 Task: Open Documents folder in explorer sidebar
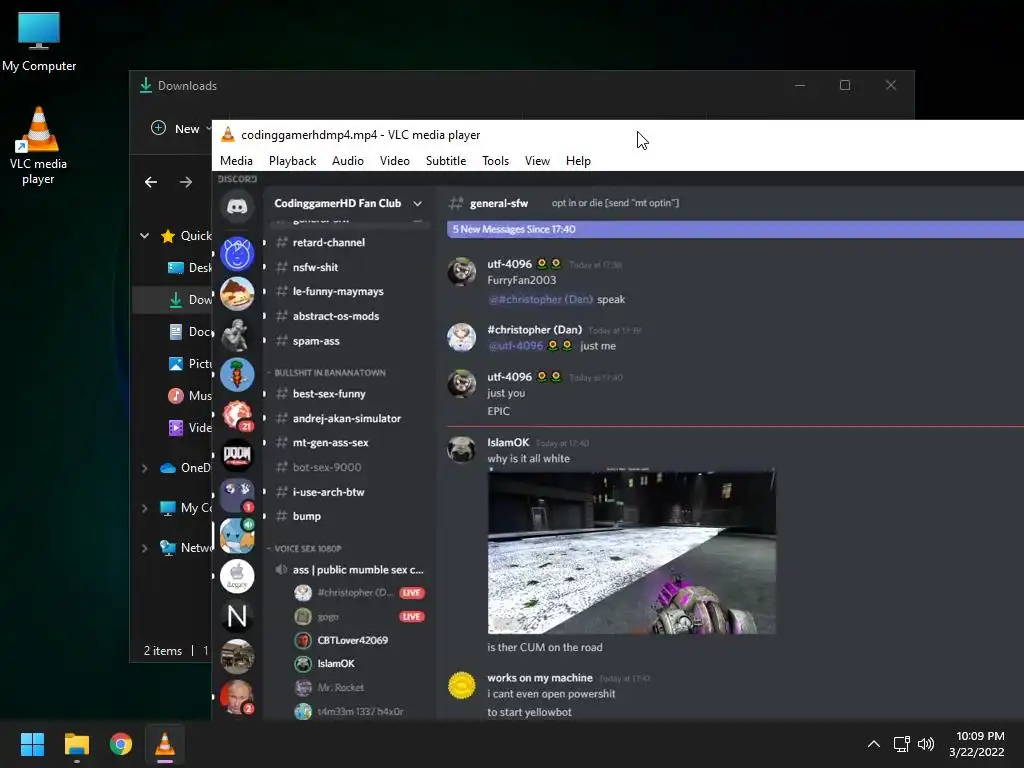tap(190, 332)
